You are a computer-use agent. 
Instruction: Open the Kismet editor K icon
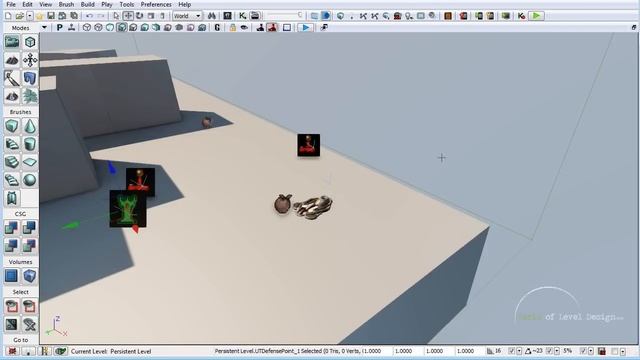pyautogui.click(x=243, y=16)
